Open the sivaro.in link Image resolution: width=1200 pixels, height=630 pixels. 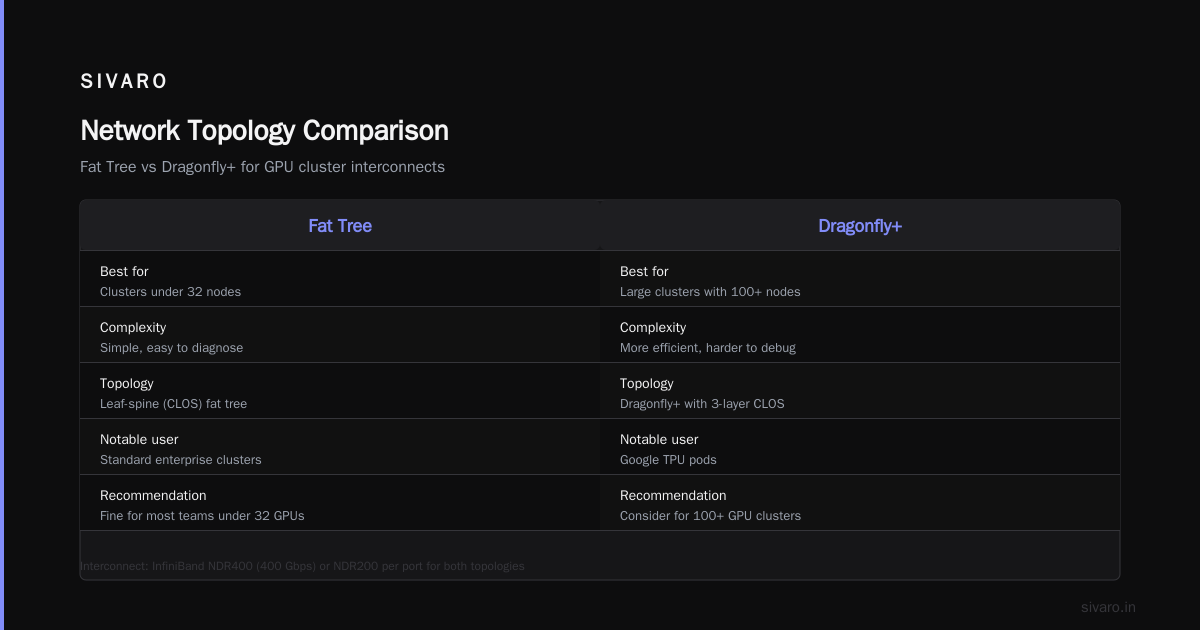[1108, 607]
